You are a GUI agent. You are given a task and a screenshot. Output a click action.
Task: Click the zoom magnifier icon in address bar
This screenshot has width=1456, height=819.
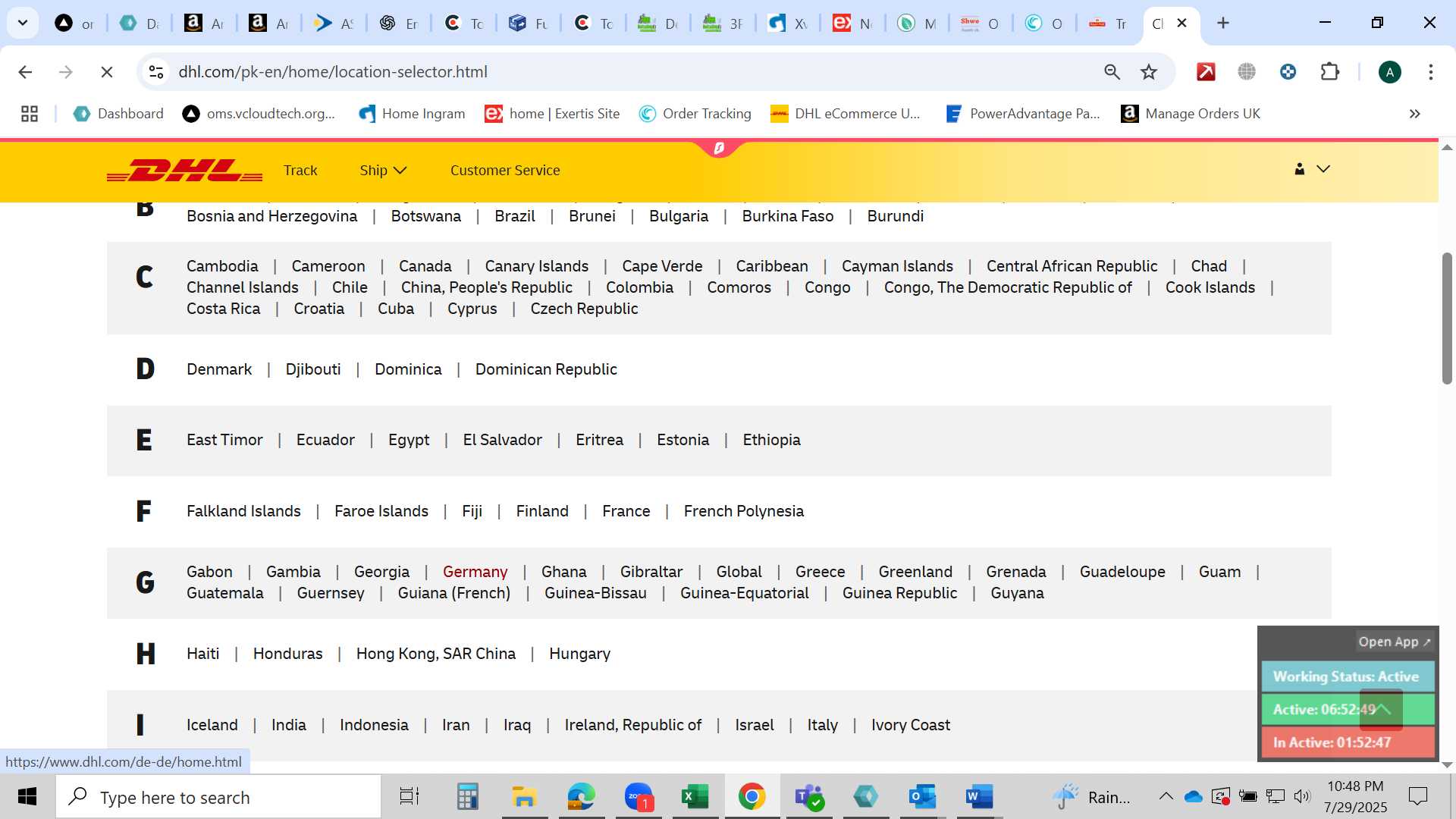(x=1112, y=72)
